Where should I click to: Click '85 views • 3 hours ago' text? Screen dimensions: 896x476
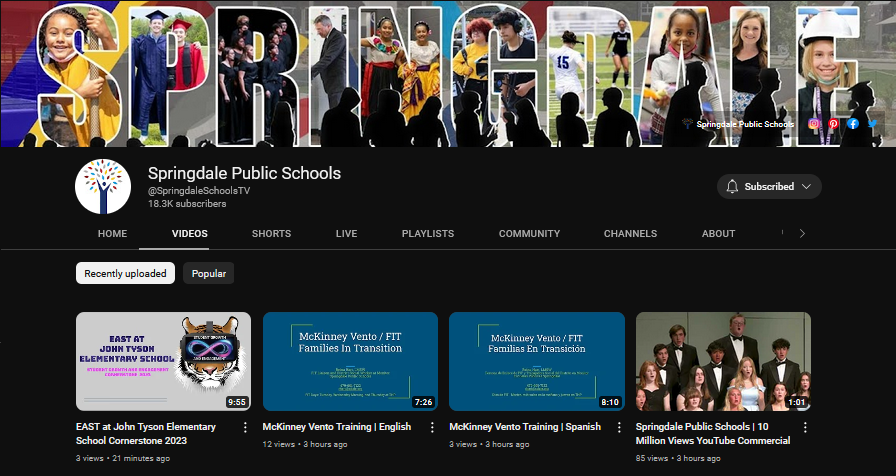[x=678, y=458]
